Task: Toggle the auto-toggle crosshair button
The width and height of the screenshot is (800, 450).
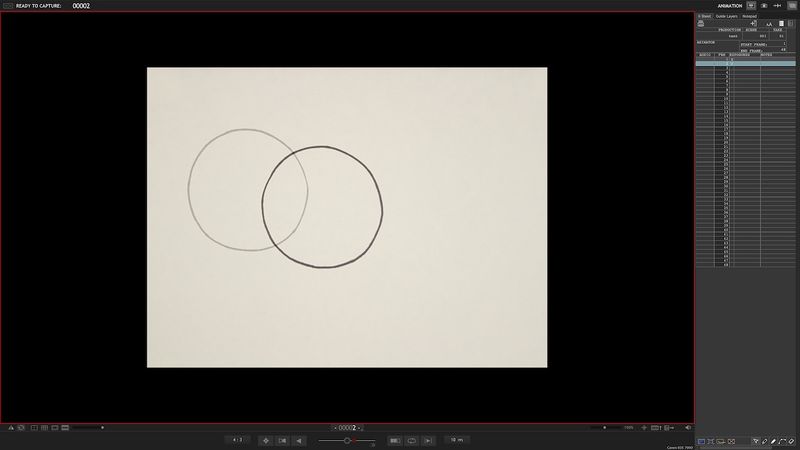Action: coord(266,440)
